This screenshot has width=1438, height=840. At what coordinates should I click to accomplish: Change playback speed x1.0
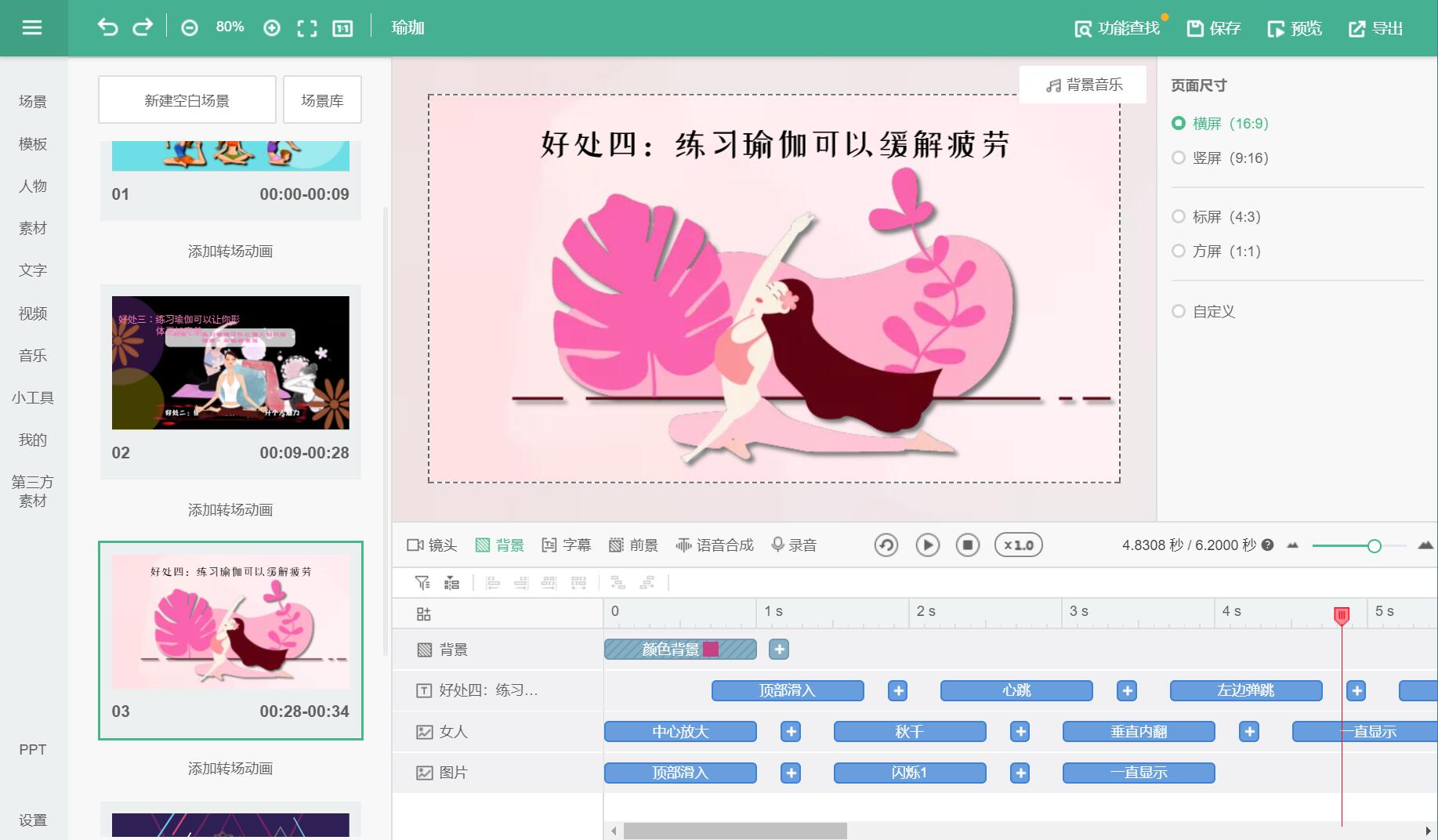(x=1018, y=545)
